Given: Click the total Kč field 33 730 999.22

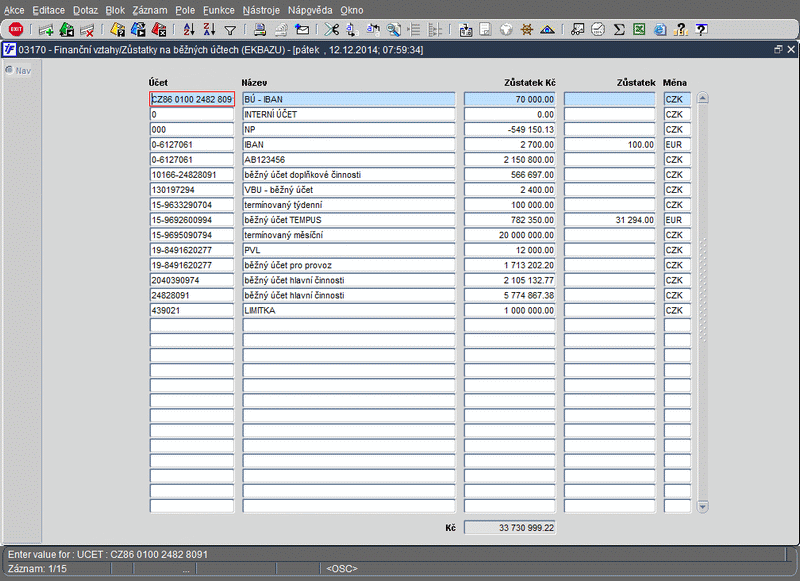Looking at the screenshot, I should (x=509, y=527).
